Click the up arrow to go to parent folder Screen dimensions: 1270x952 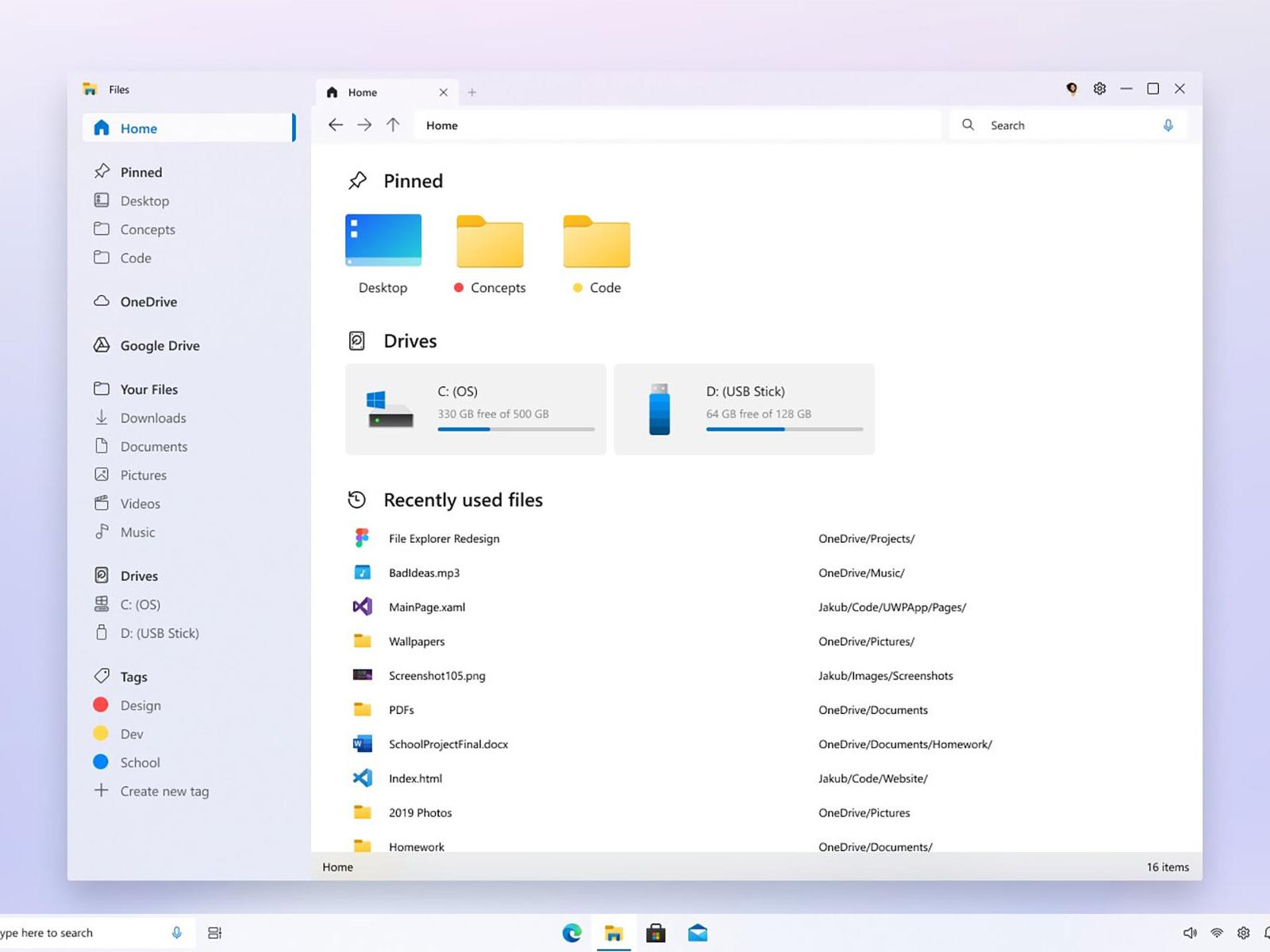tap(393, 125)
